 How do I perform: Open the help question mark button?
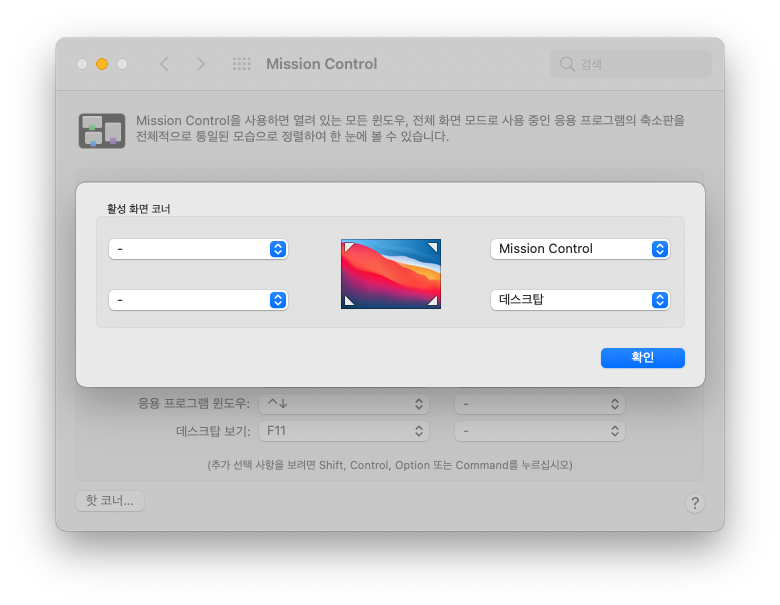click(x=695, y=503)
